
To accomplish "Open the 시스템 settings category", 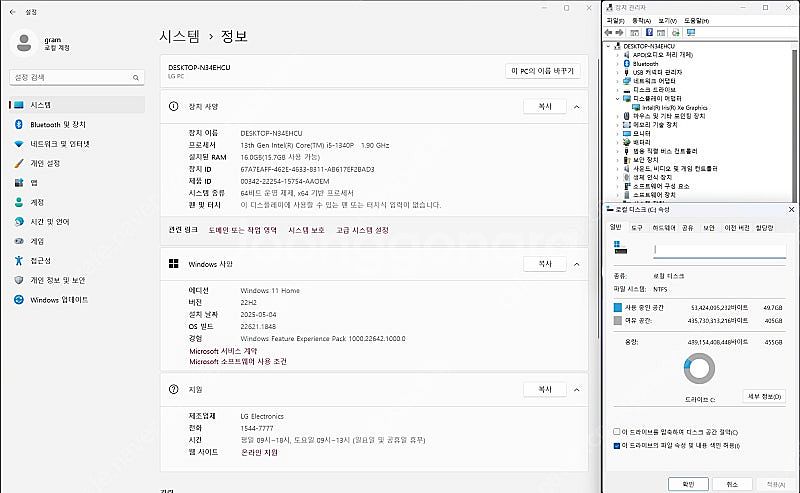I will coord(77,105).
